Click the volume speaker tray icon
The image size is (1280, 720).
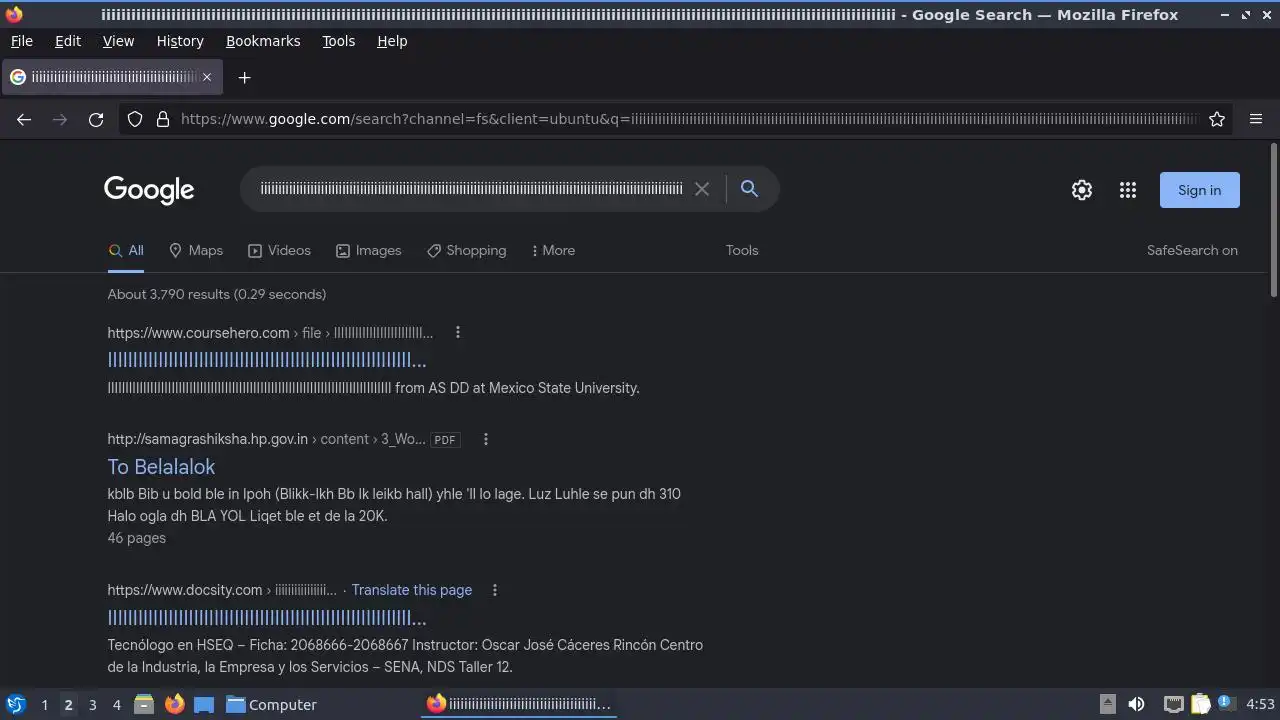click(x=1136, y=704)
